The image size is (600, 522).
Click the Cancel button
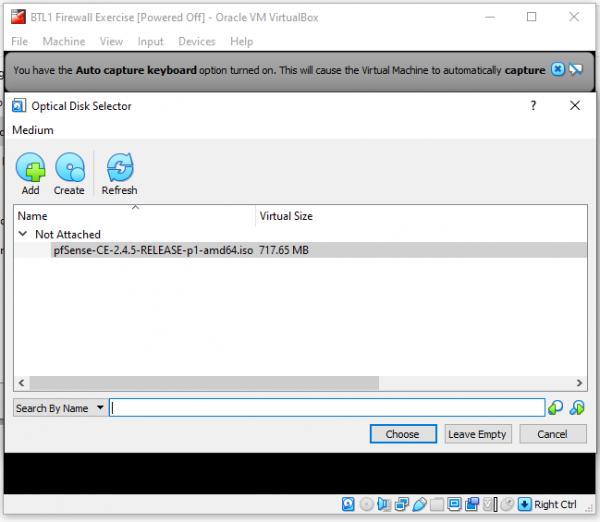click(x=553, y=434)
